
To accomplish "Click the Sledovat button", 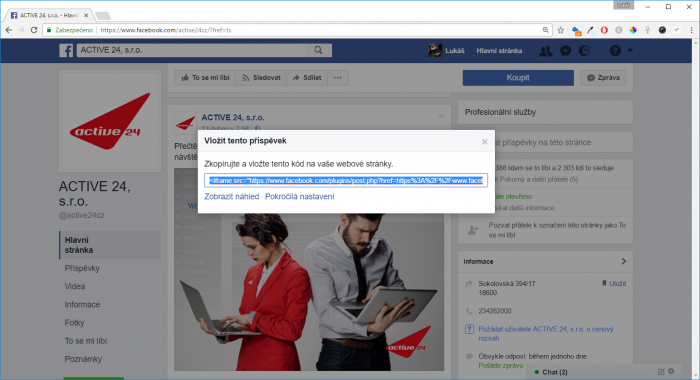I will coord(261,78).
